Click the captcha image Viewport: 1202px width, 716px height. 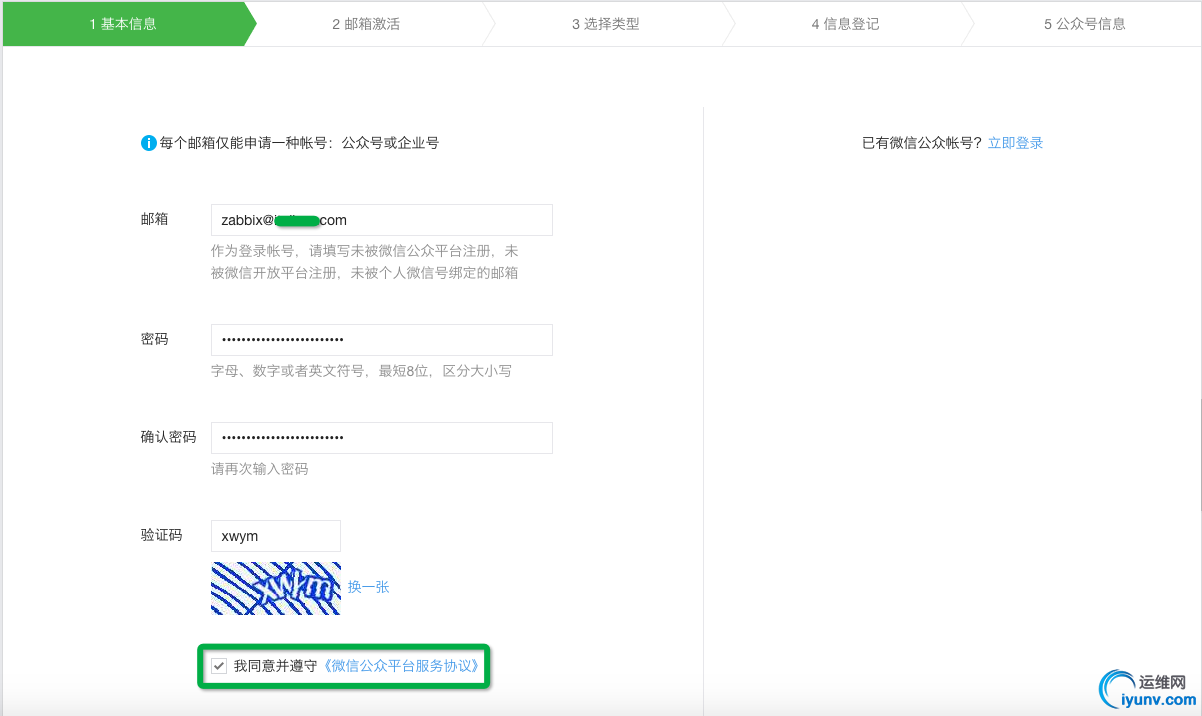coord(276,588)
